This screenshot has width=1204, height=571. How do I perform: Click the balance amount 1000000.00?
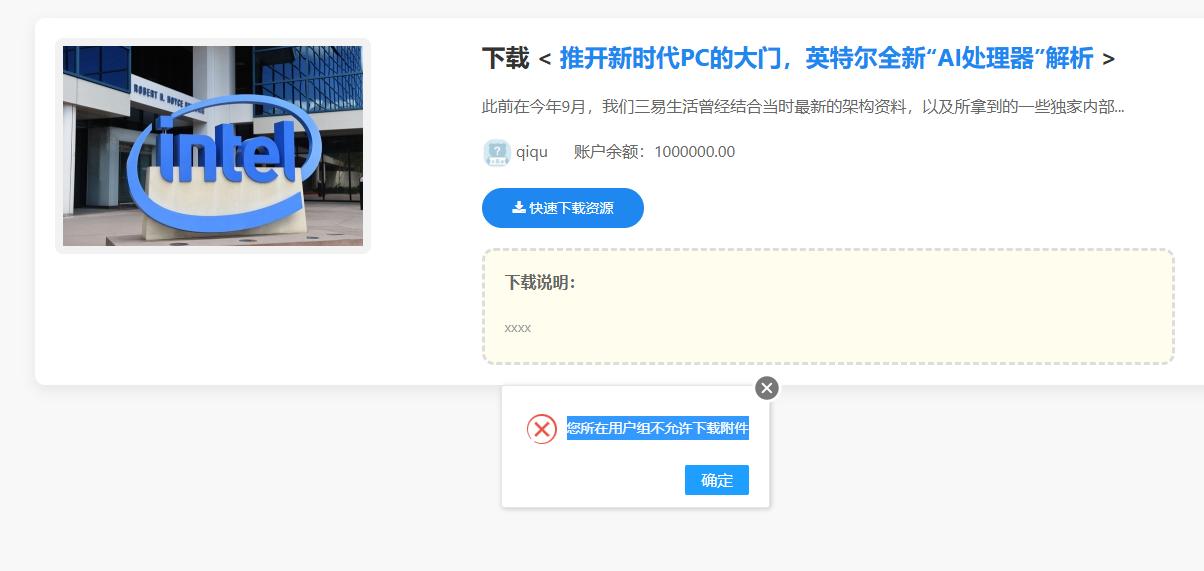click(x=695, y=152)
